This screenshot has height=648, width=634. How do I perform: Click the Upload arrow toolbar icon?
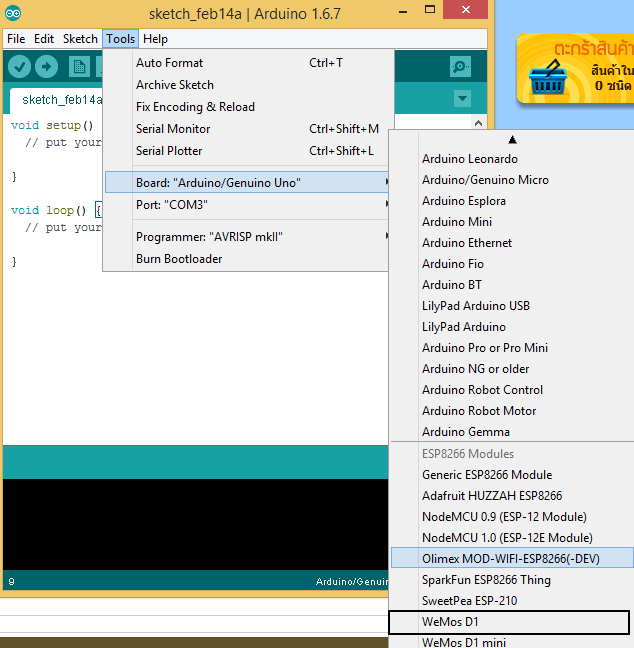(46, 67)
